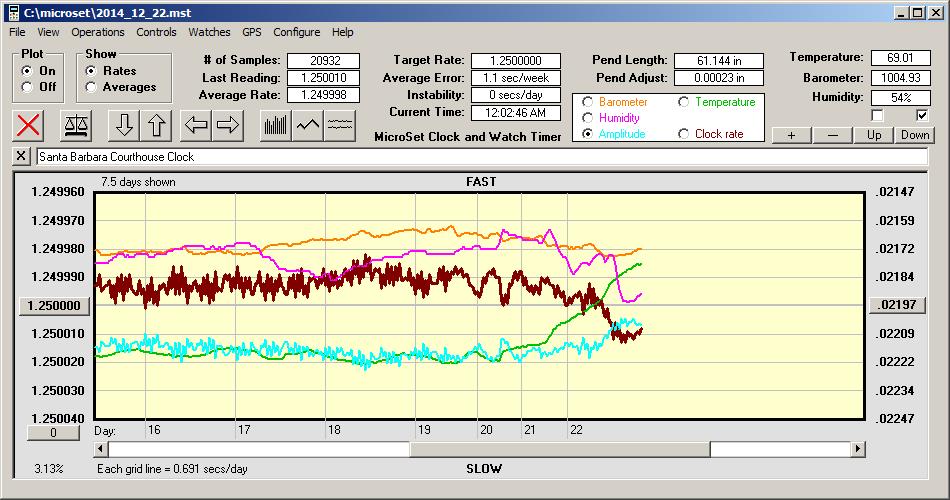
Task: Click the Target Rate field
Action: point(516,61)
